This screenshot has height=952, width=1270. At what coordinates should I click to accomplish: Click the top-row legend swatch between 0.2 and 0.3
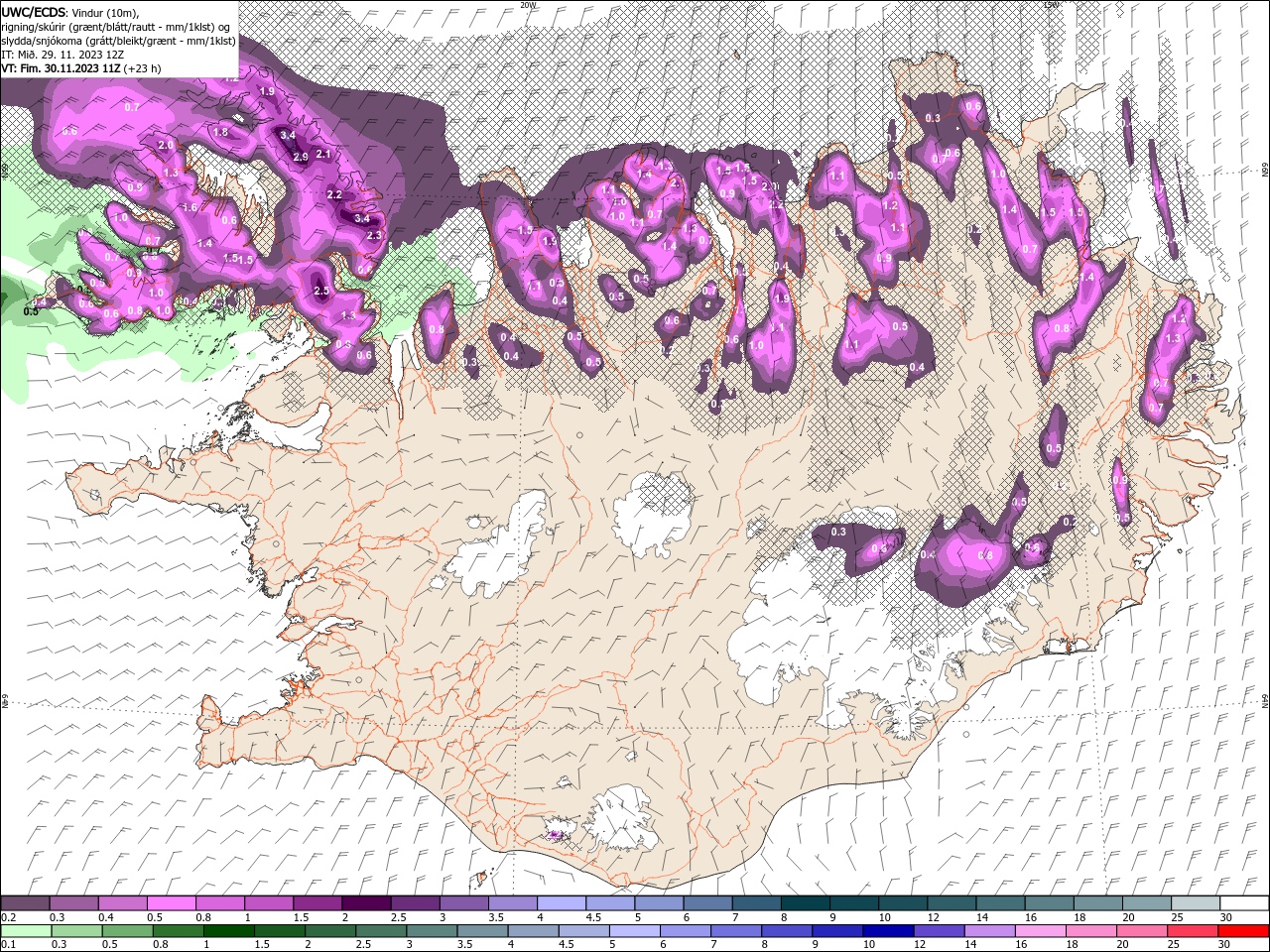25,903
